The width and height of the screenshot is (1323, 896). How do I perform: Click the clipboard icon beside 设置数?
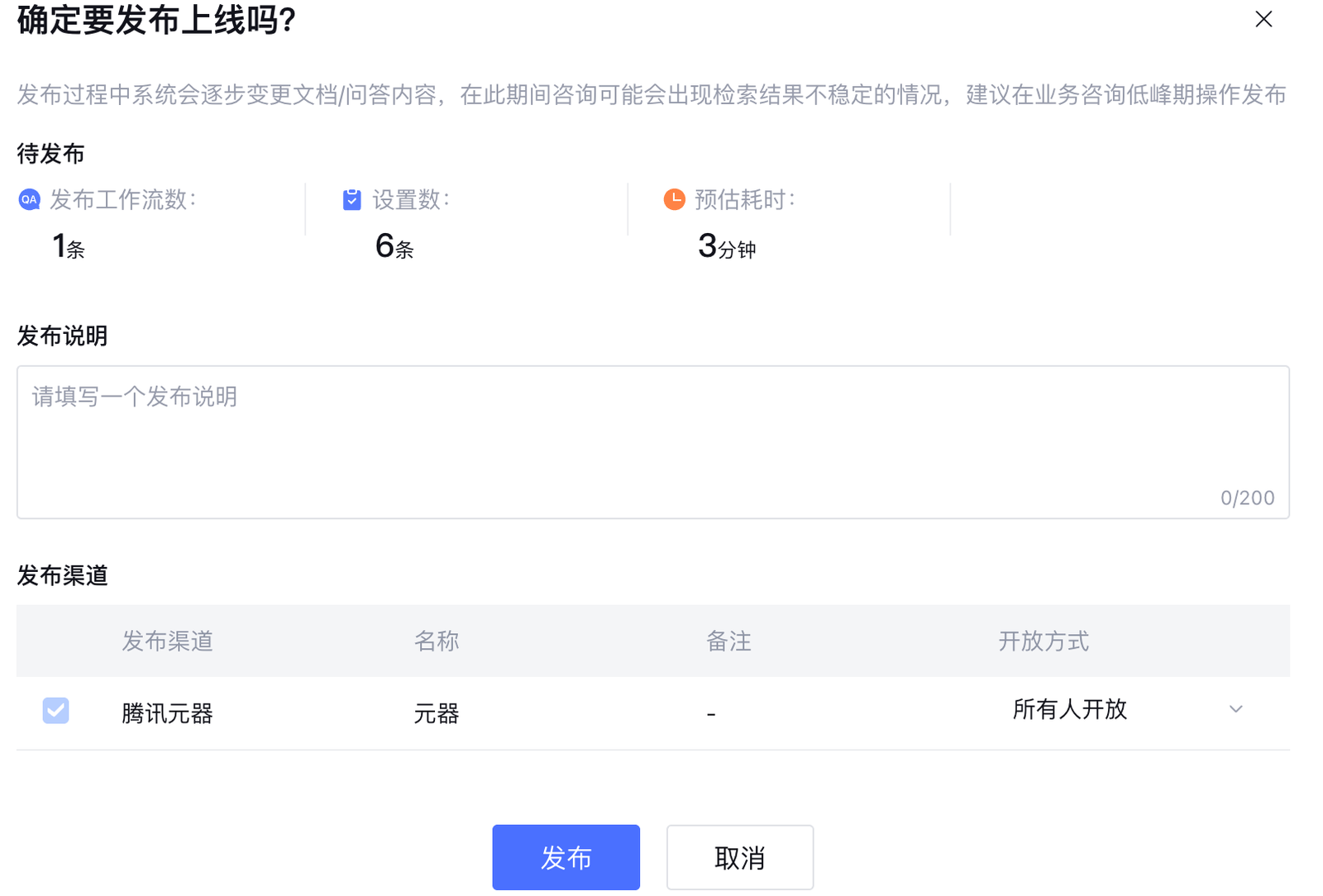(351, 199)
